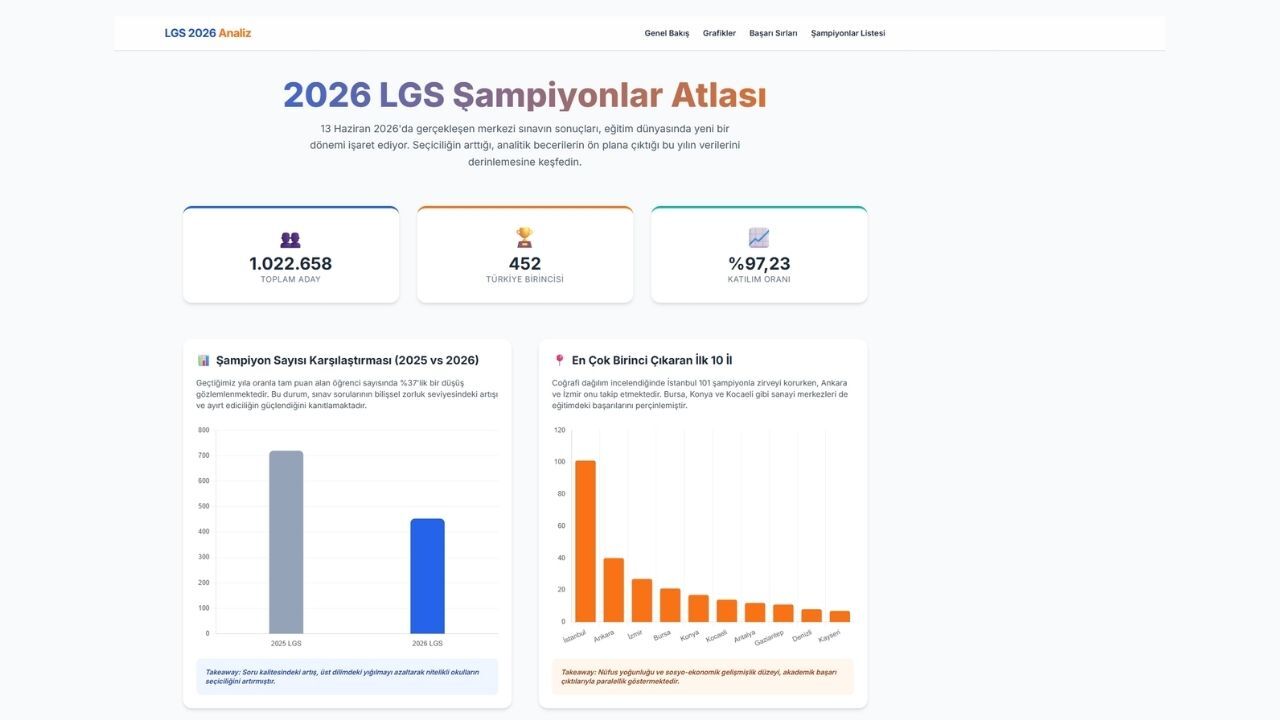The width and height of the screenshot is (1280, 720).
Task: Click the trophy icon above Türkiye Birincisi
Action: [x=525, y=238]
